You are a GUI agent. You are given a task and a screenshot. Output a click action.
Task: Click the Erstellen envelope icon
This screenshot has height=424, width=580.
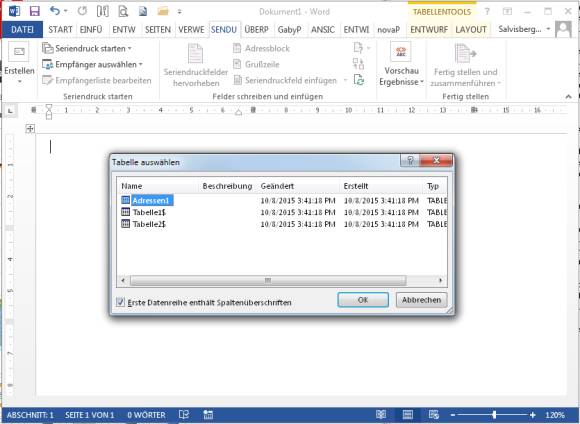pos(19,52)
